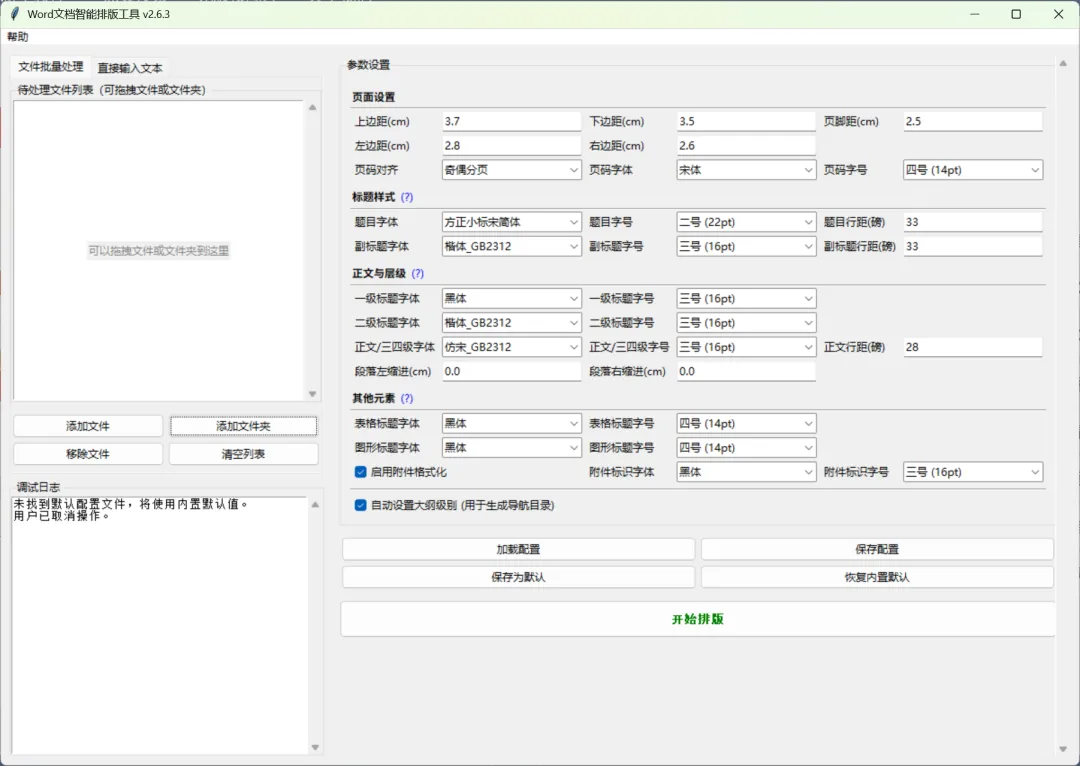Image resolution: width=1080 pixels, height=766 pixels.
Task: Click settings panel scrollbar up arrow
Action: (1063, 63)
